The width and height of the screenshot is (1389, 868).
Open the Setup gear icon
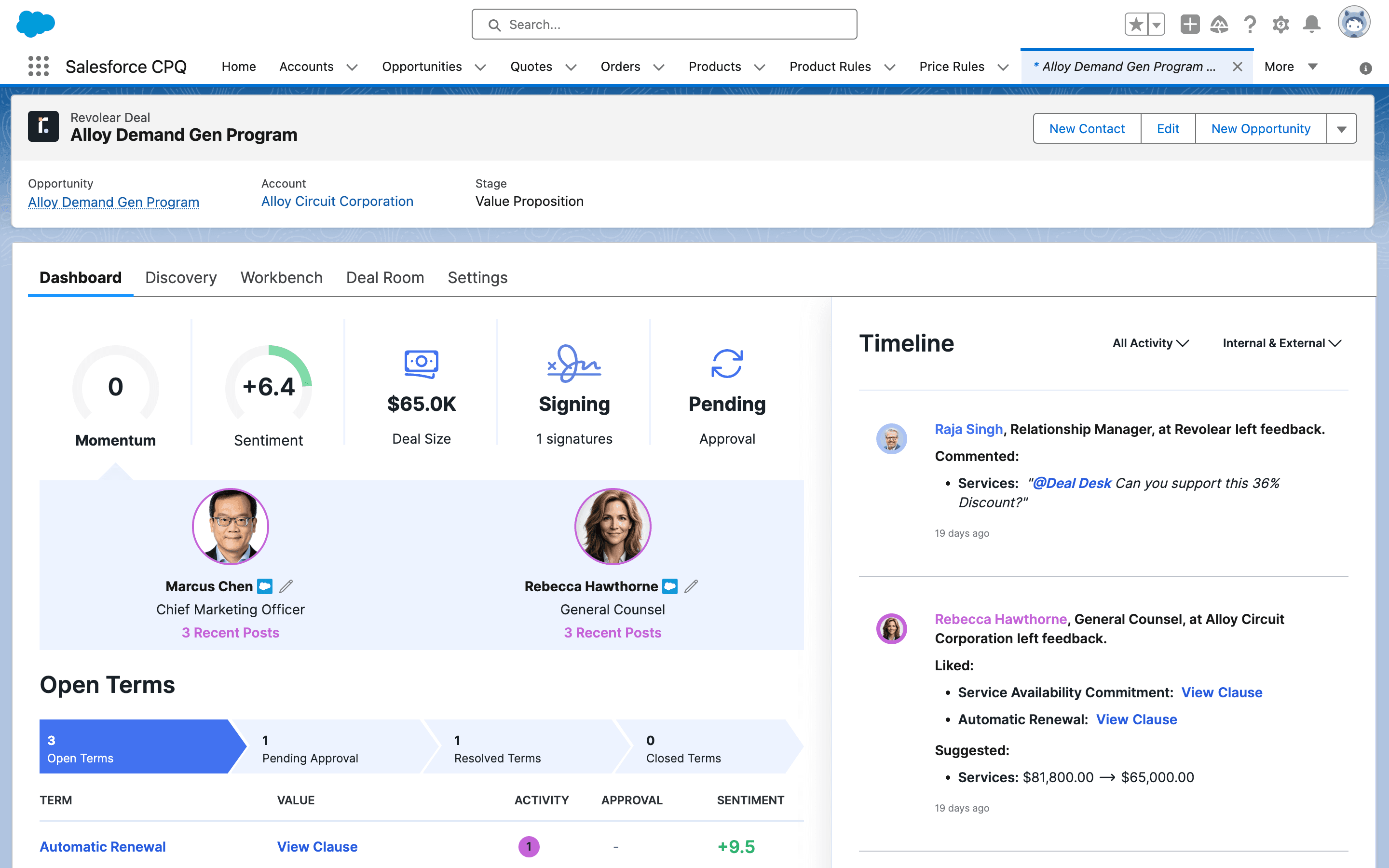point(1280,24)
